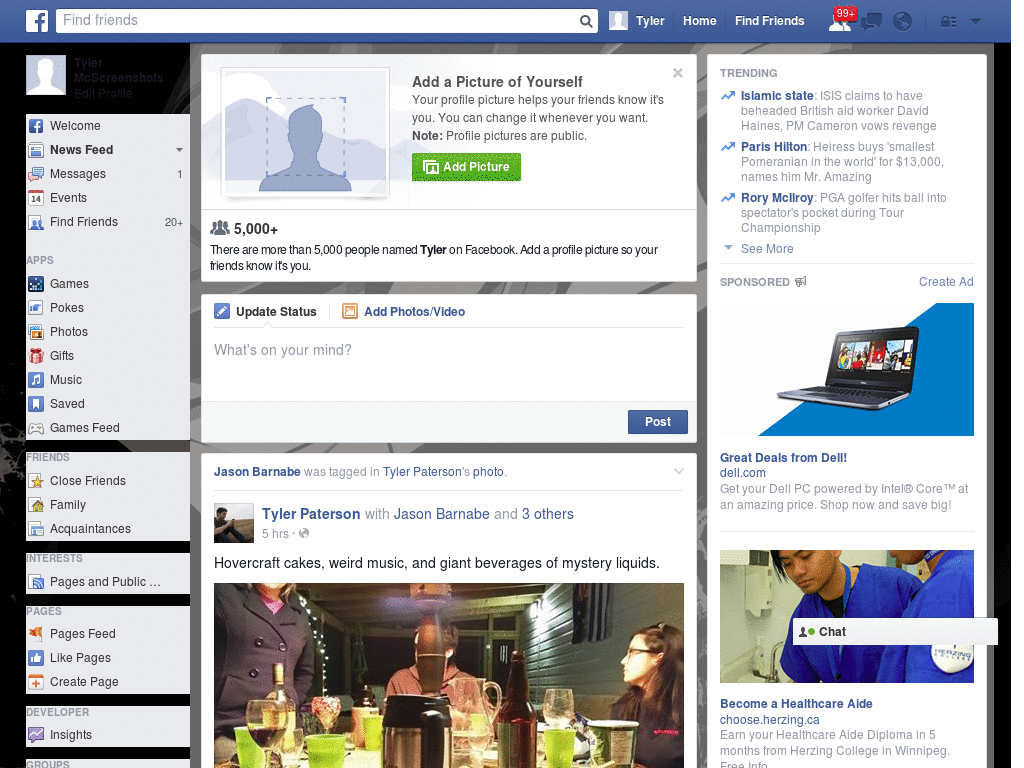1024x768 pixels.
Task: Open the Chat bar
Action: pos(895,632)
